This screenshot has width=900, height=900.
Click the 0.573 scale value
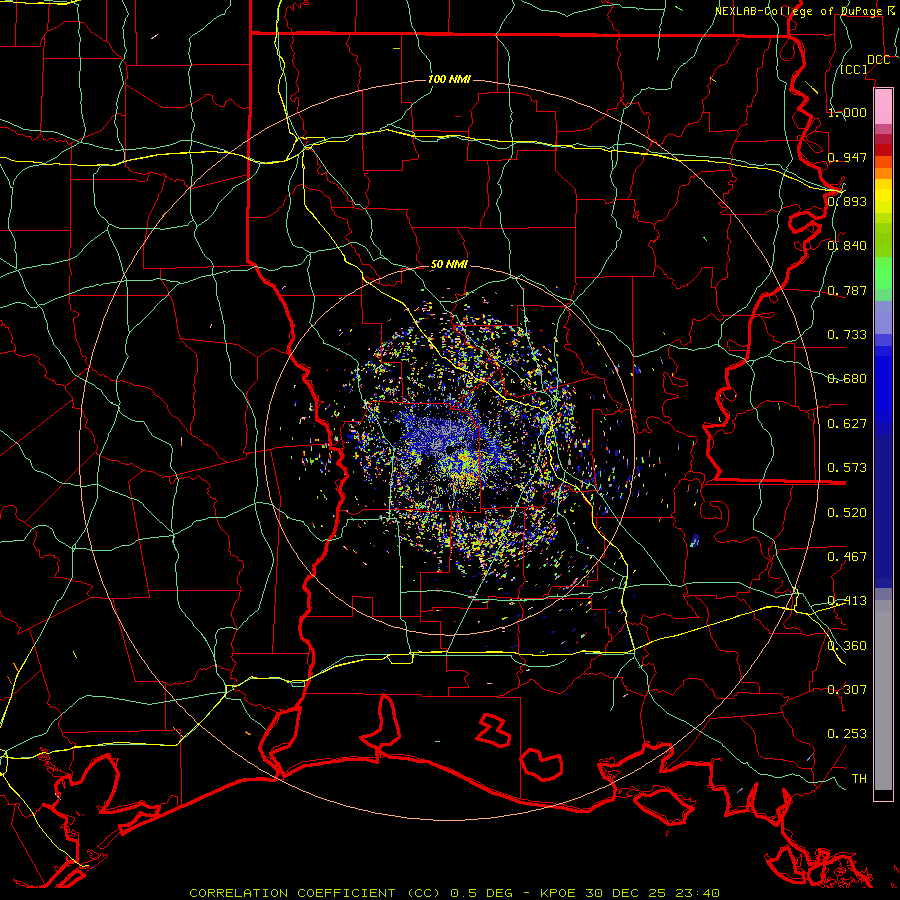pyautogui.click(x=847, y=468)
